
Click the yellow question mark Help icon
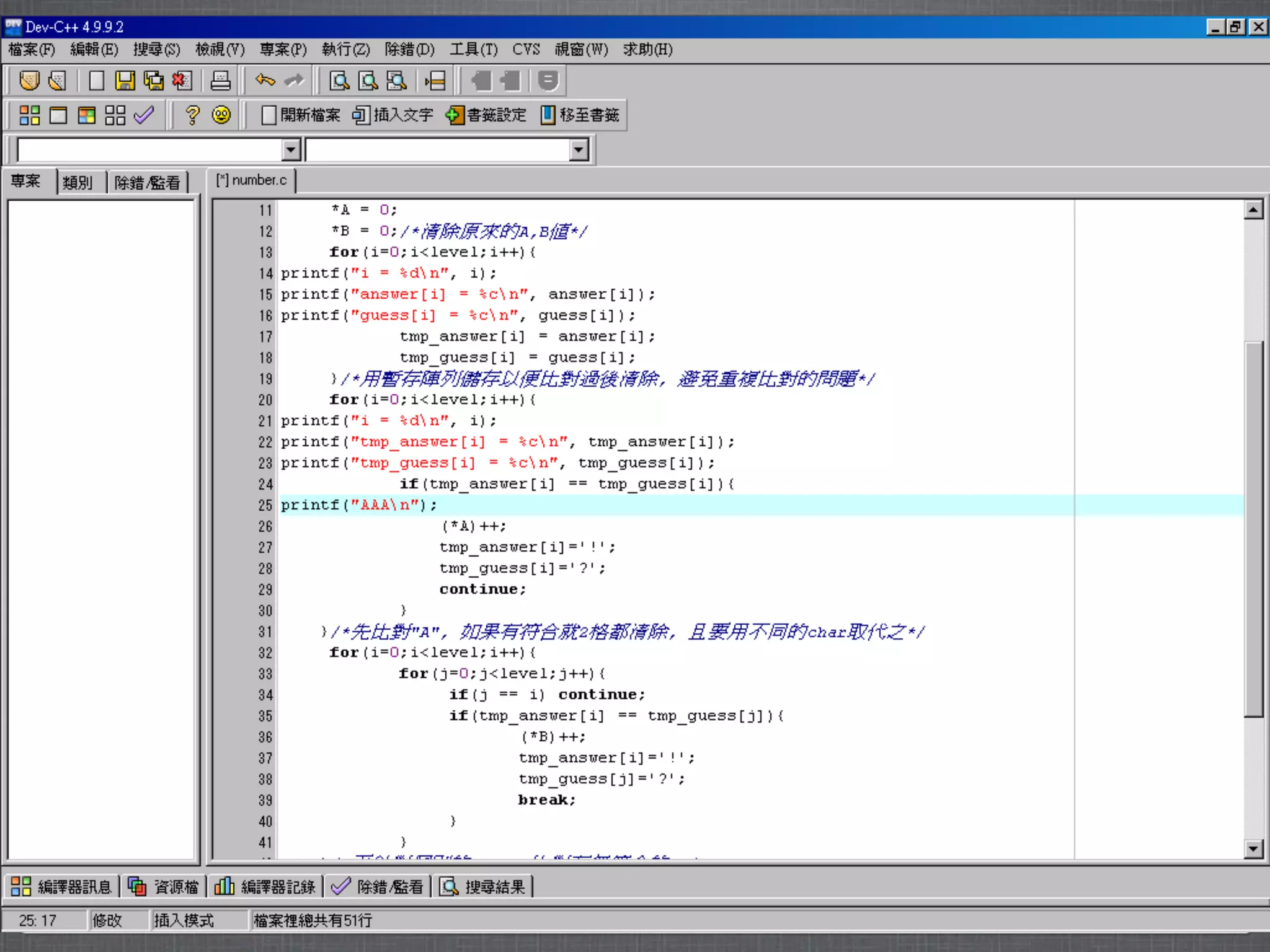(x=192, y=115)
